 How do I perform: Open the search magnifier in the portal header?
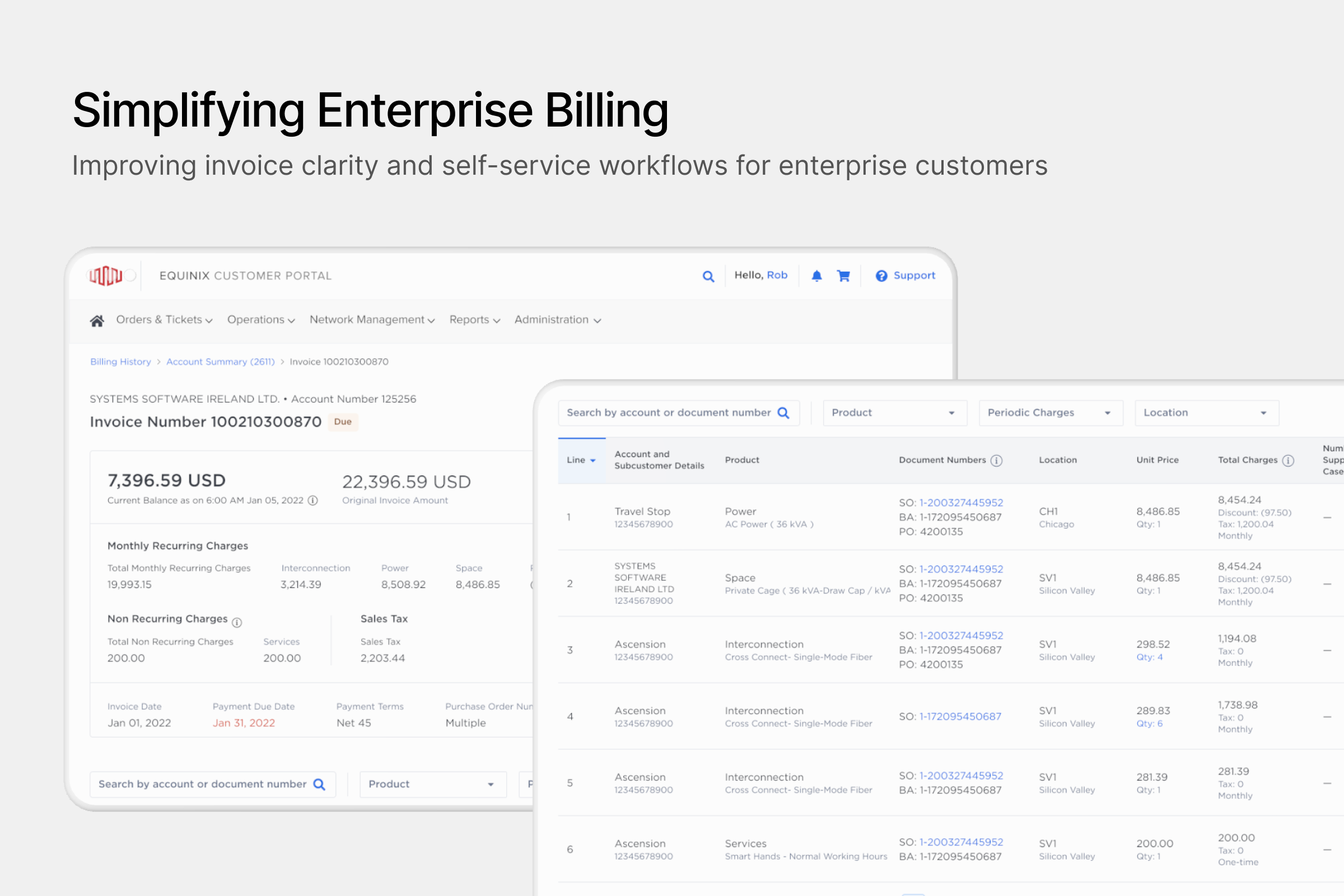click(x=708, y=277)
